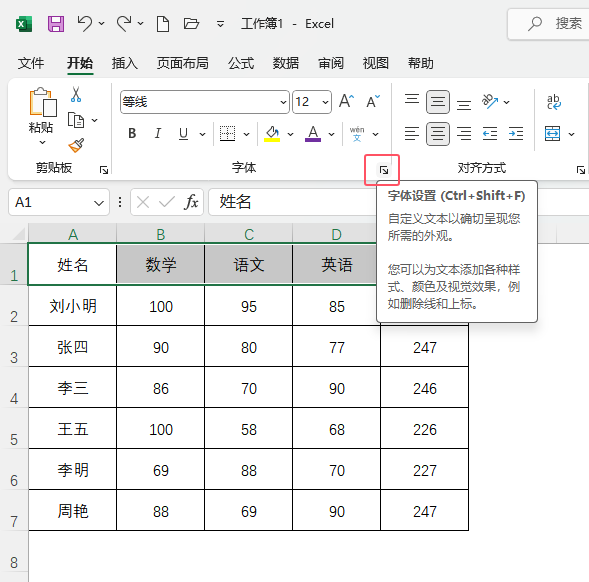This screenshot has height=582, width=589.
Task: Switch to the 插入 ribbon tab
Action: (x=125, y=63)
